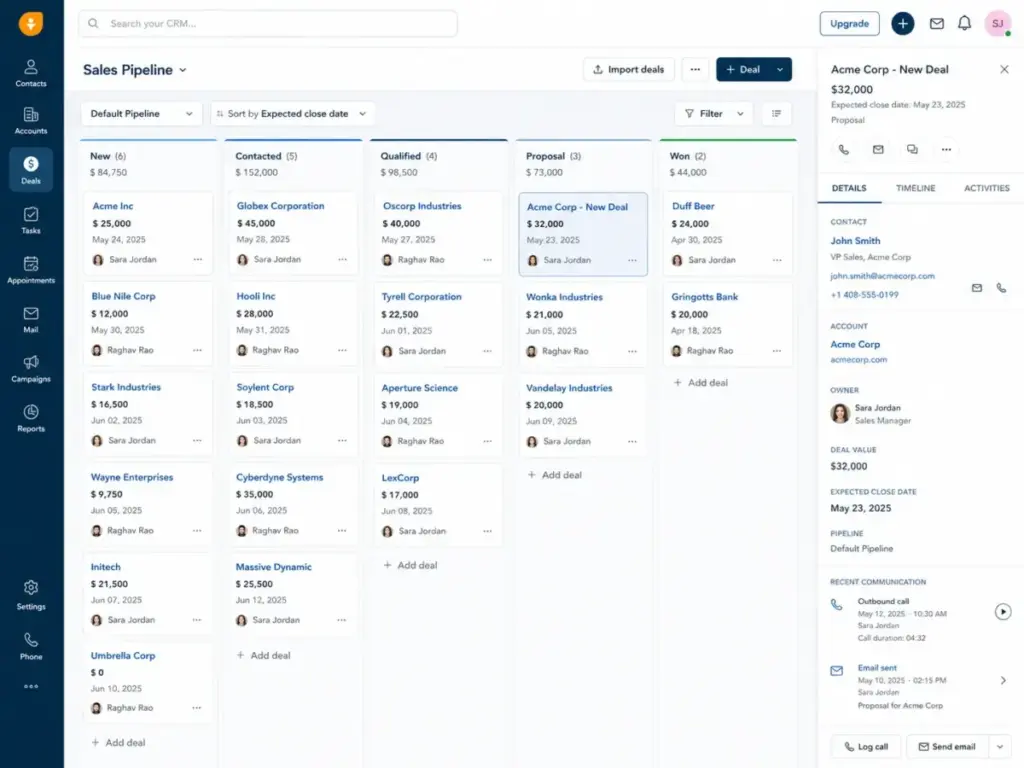Click list view toggle icon beside Filter
This screenshot has width=1024, height=768.
(x=776, y=114)
